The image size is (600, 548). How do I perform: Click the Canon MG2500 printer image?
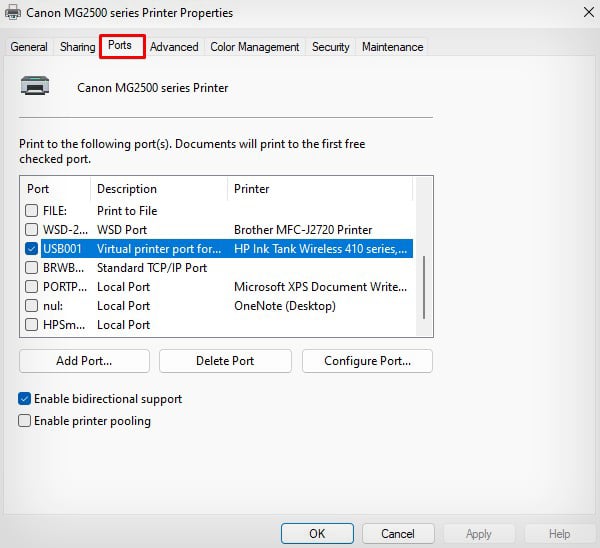[35, 85]
